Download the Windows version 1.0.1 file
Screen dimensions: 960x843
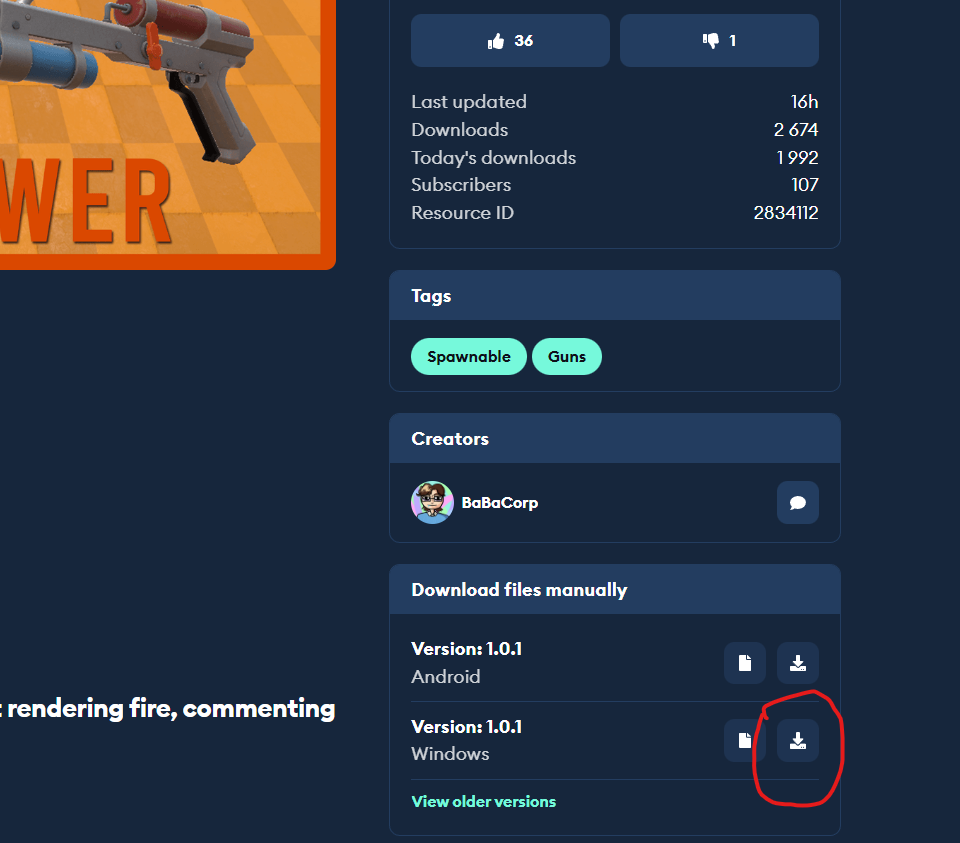tap(798, 741)
